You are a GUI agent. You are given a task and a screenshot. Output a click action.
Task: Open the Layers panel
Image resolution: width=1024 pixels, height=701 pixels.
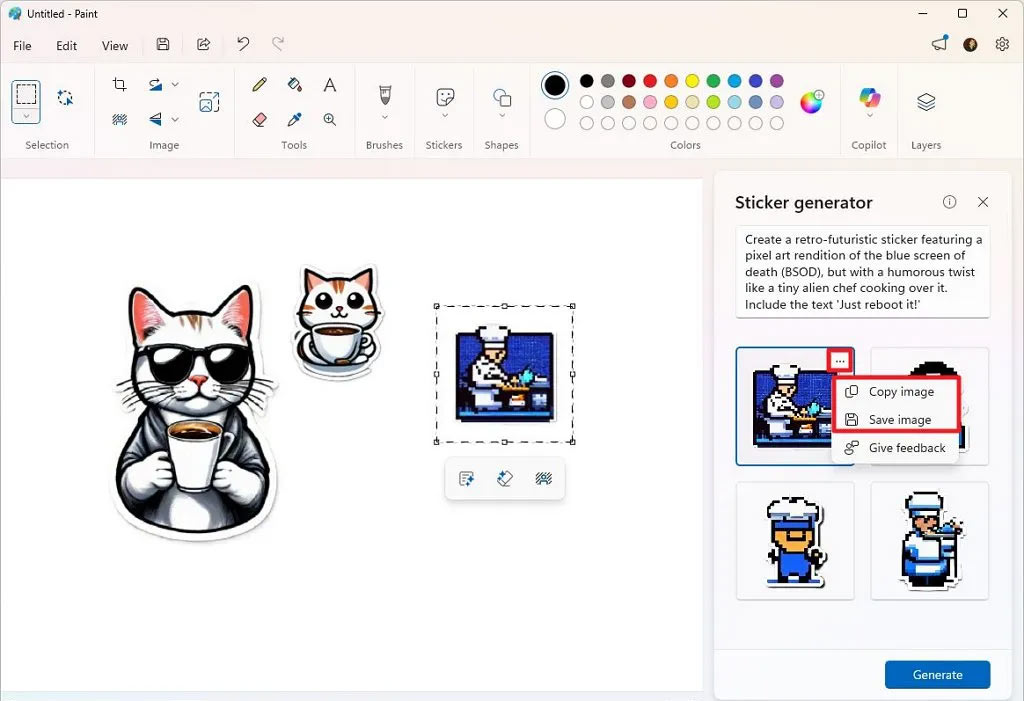click(926, 102)
